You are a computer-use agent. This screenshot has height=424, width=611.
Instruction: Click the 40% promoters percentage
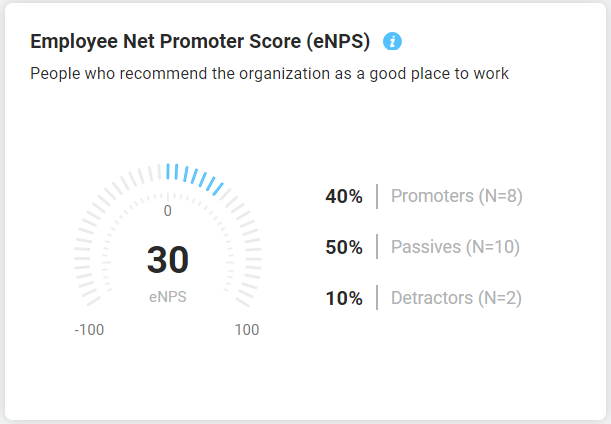click(343, 196)
